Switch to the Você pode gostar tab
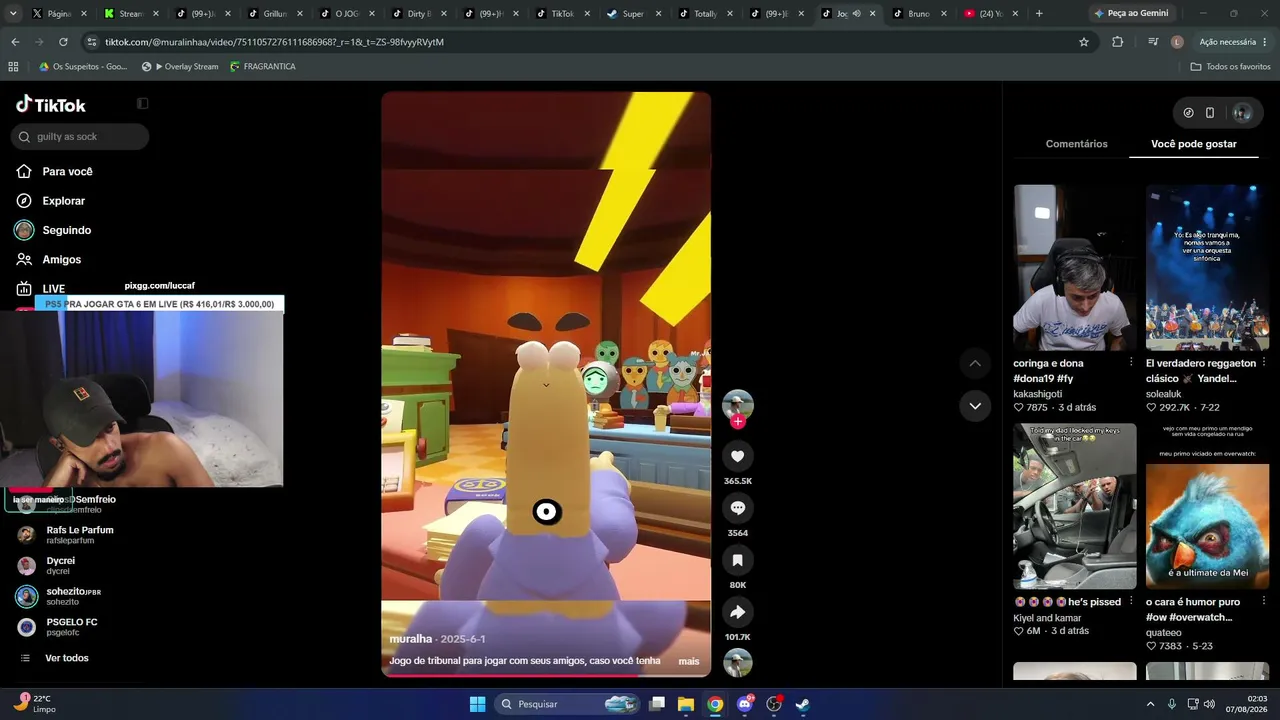This screenshot has height=720, width=1280. tap(1194, 144)
